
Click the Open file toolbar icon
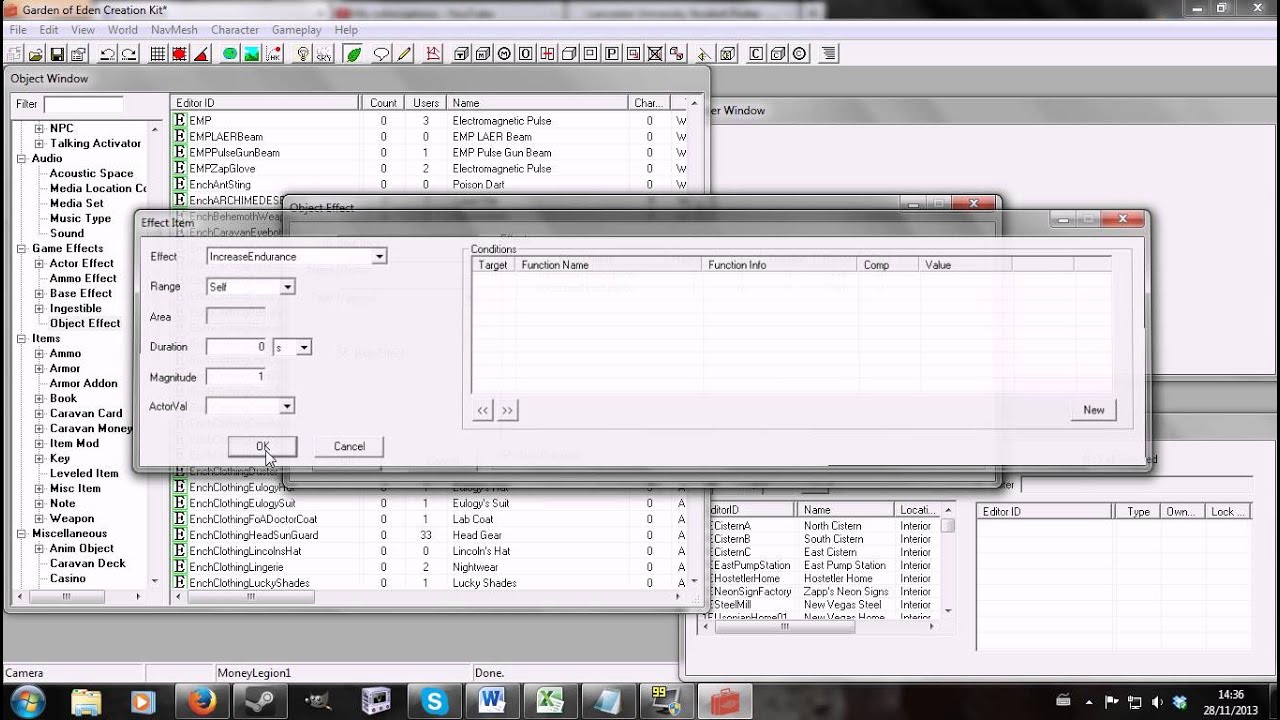(35, 54)
